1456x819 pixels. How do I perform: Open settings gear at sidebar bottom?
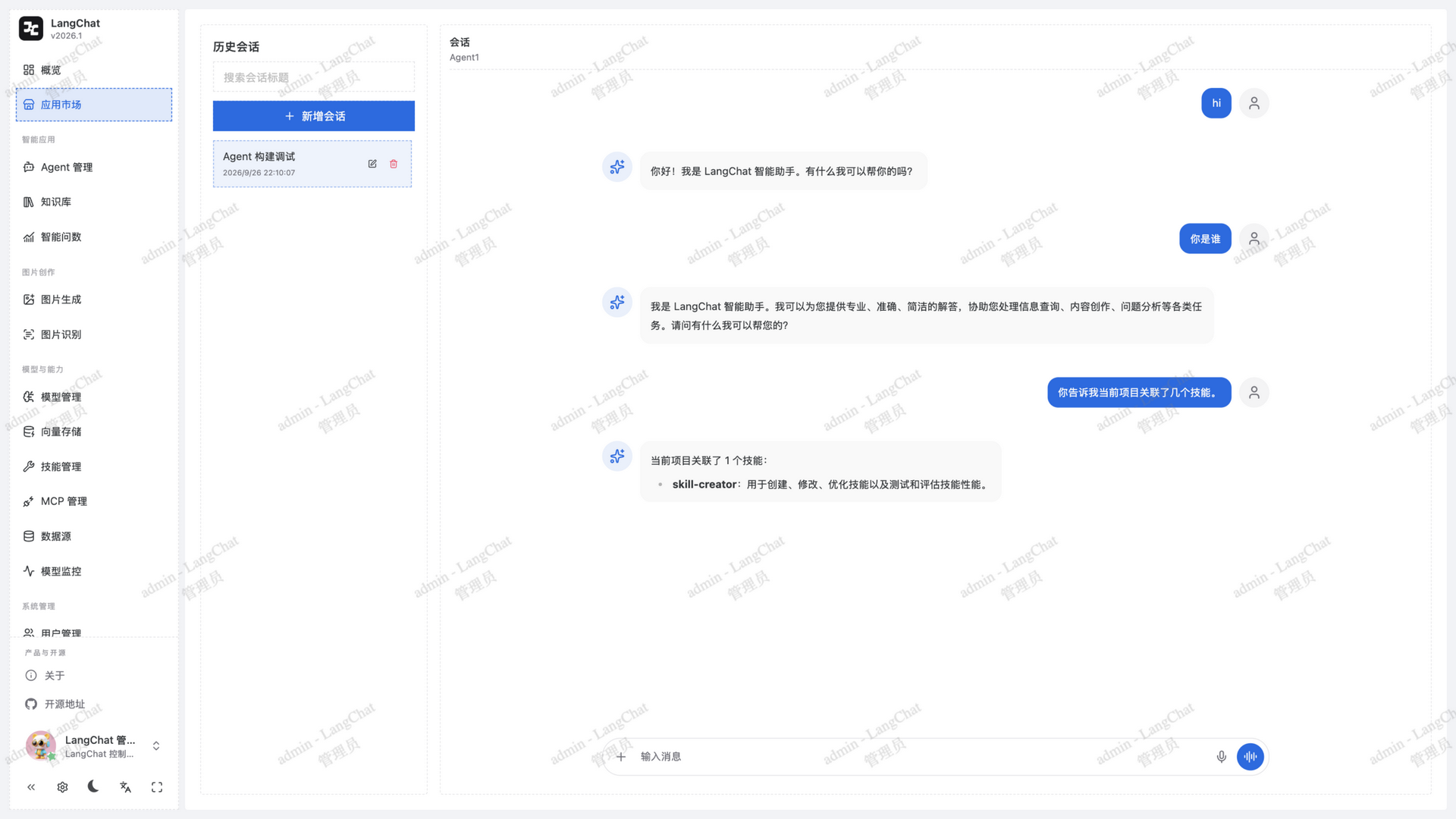pos(62,787)
